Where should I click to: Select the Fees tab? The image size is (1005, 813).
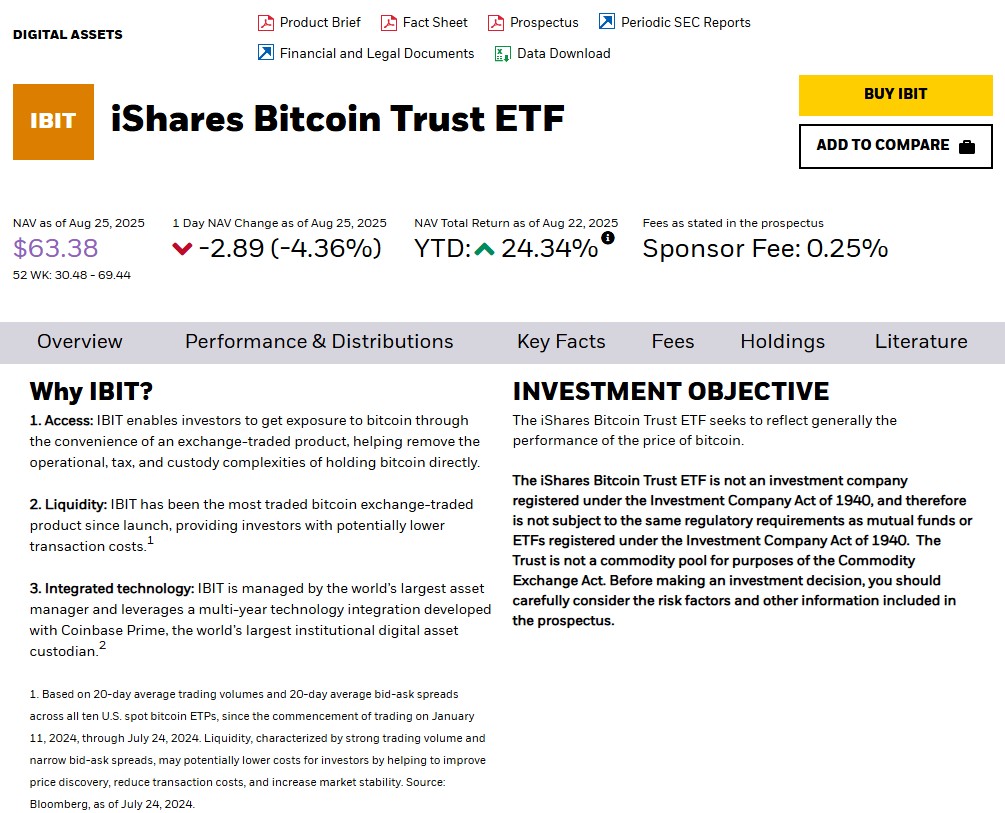click(673, 342)
